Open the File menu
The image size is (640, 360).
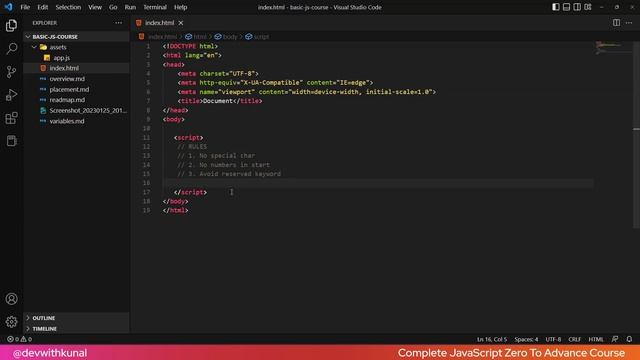point(25,7)
